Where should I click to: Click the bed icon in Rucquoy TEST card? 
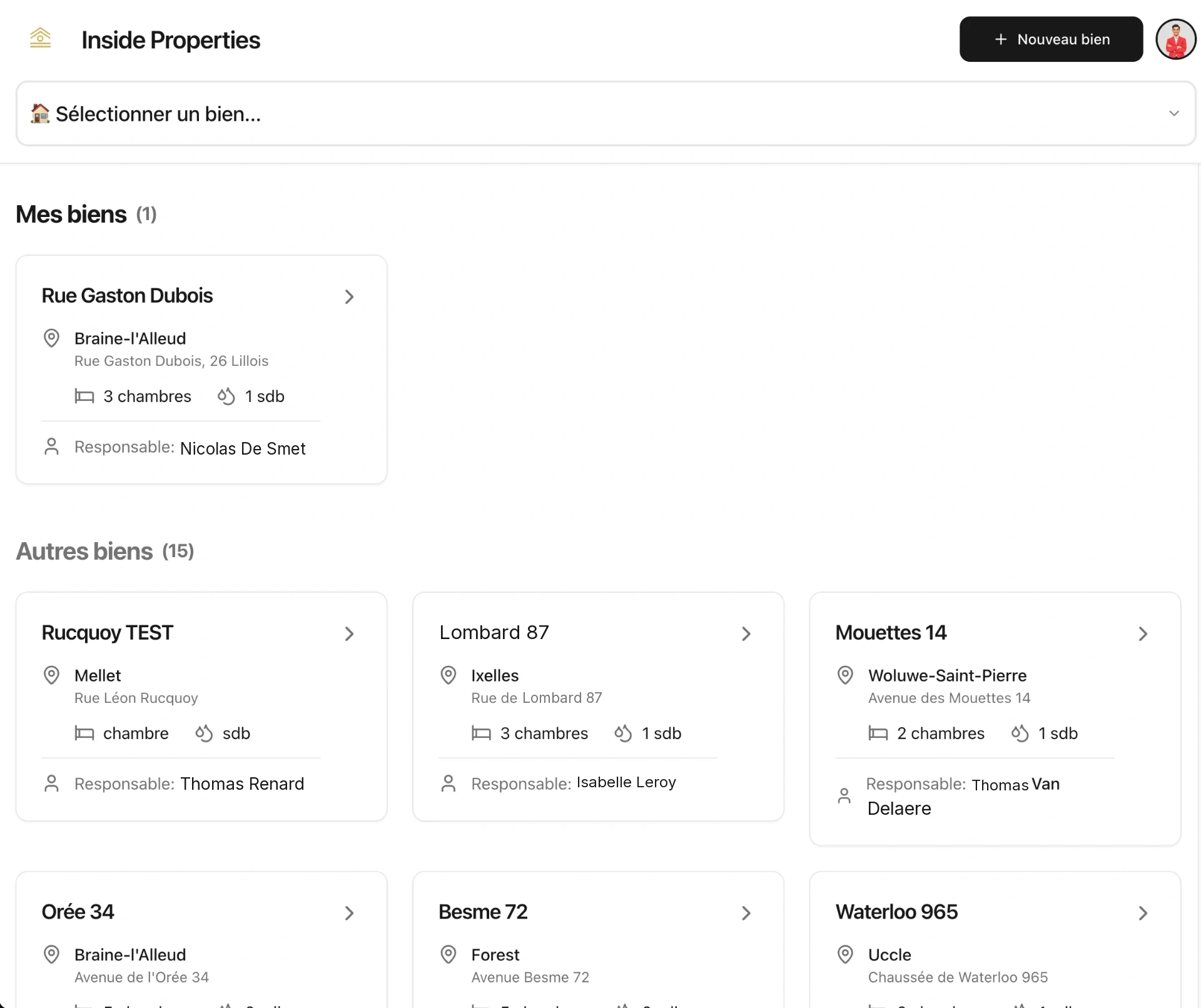84,733
